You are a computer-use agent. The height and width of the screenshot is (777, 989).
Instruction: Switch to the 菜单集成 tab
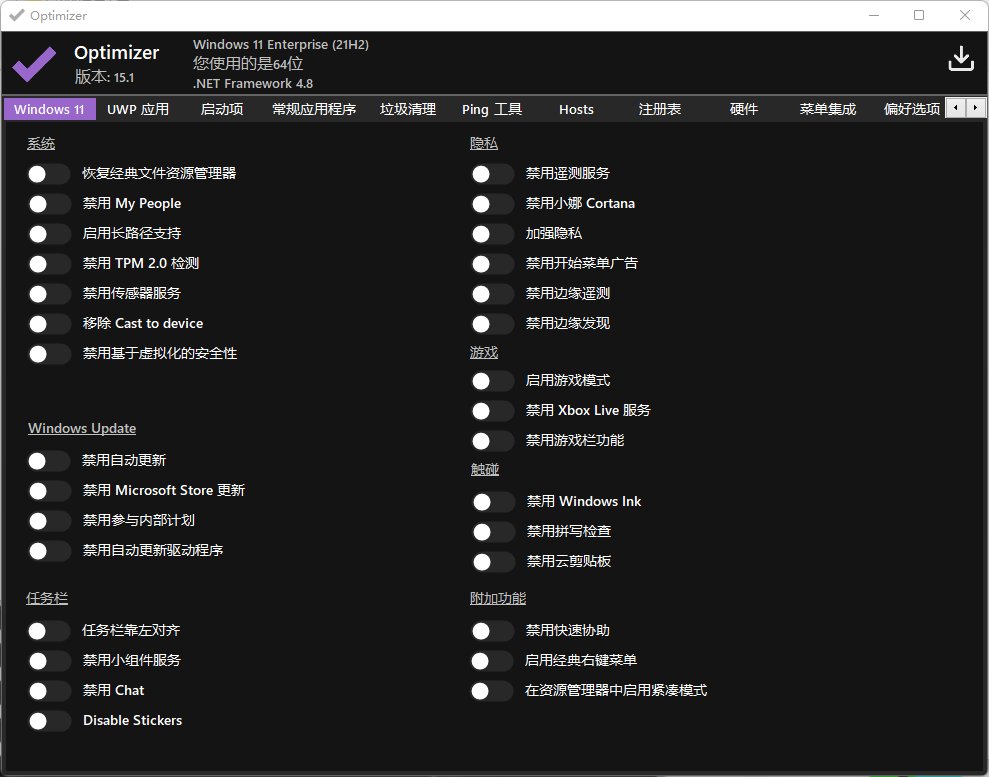click(x=828, y=109)
